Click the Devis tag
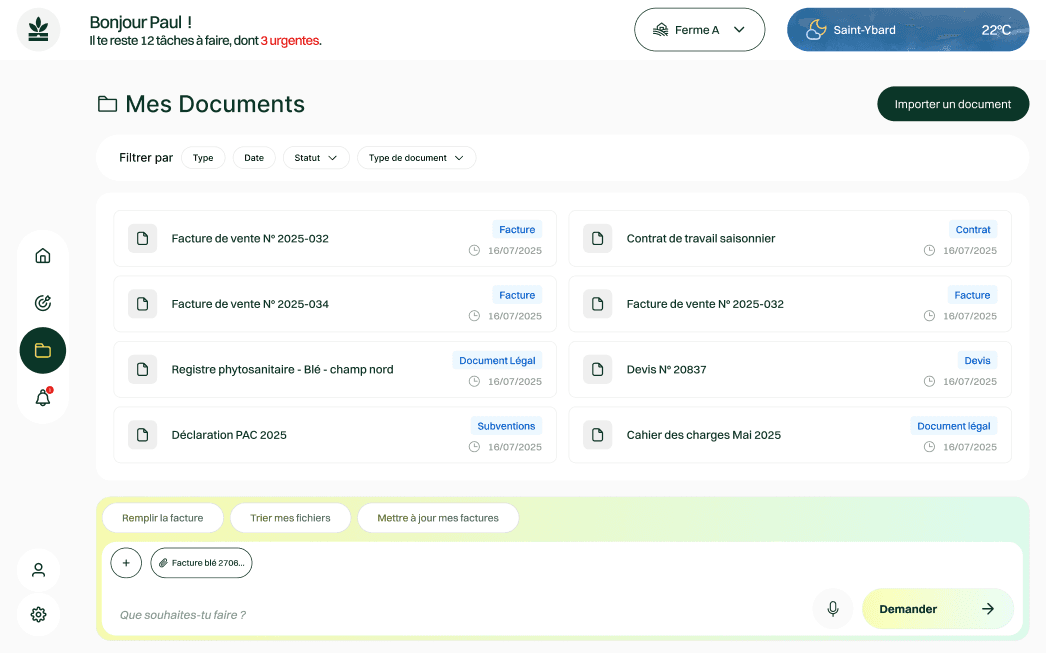The width and height of the screenshot is (1046, 653). [x=977, y=361]
